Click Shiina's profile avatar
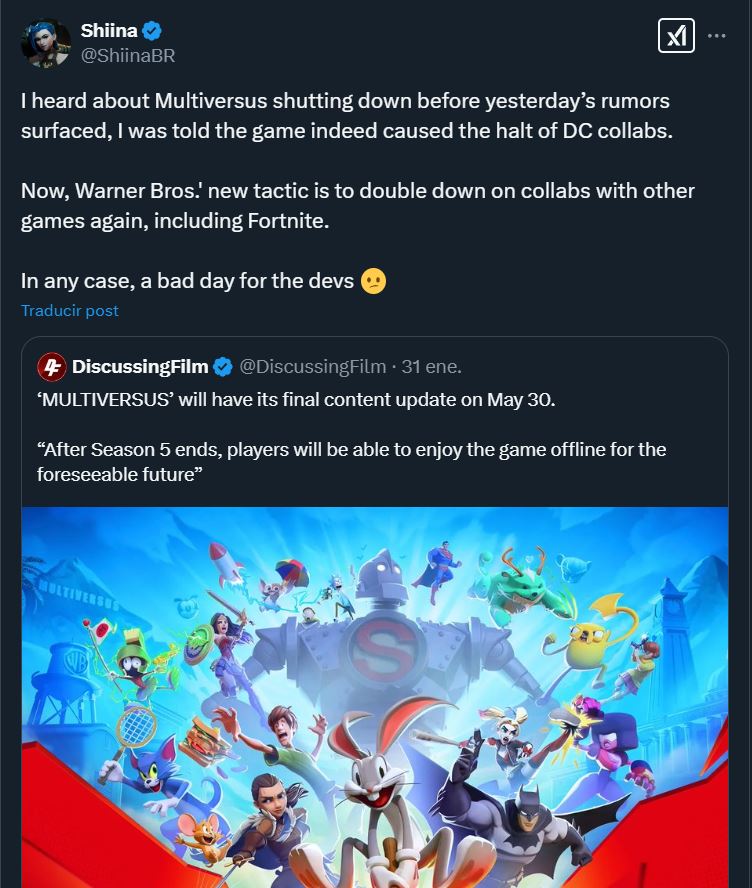Screen dimensions: 752x888 click(46, 44)
